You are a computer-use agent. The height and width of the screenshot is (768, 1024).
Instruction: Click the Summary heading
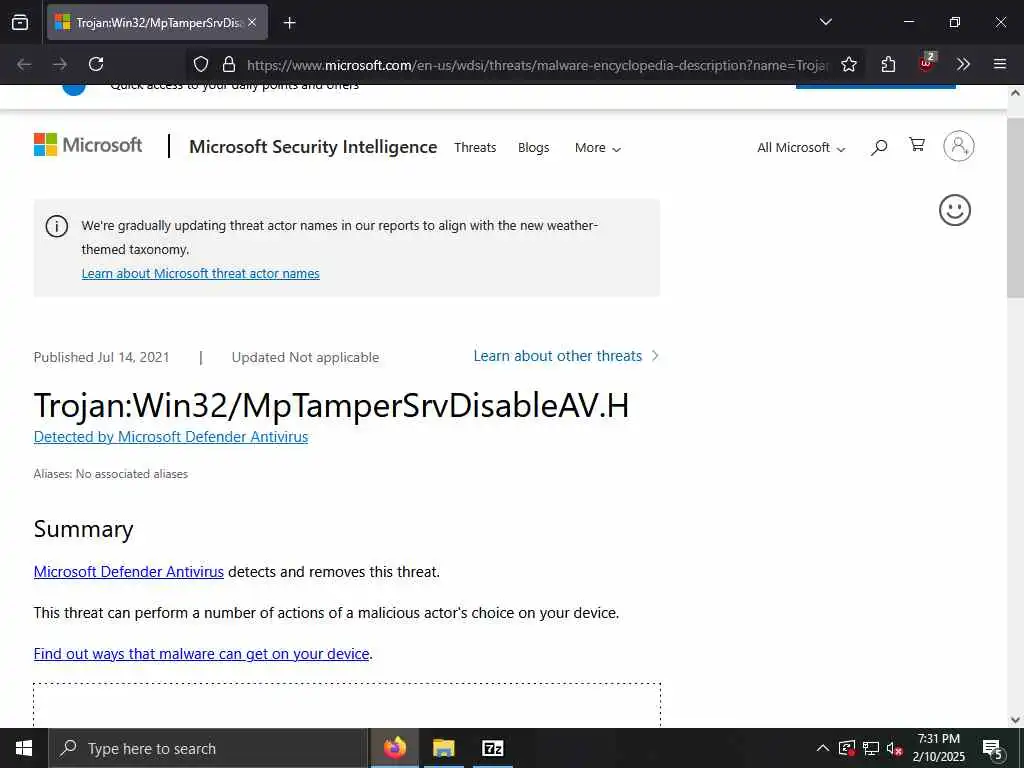tap(84, 529)
